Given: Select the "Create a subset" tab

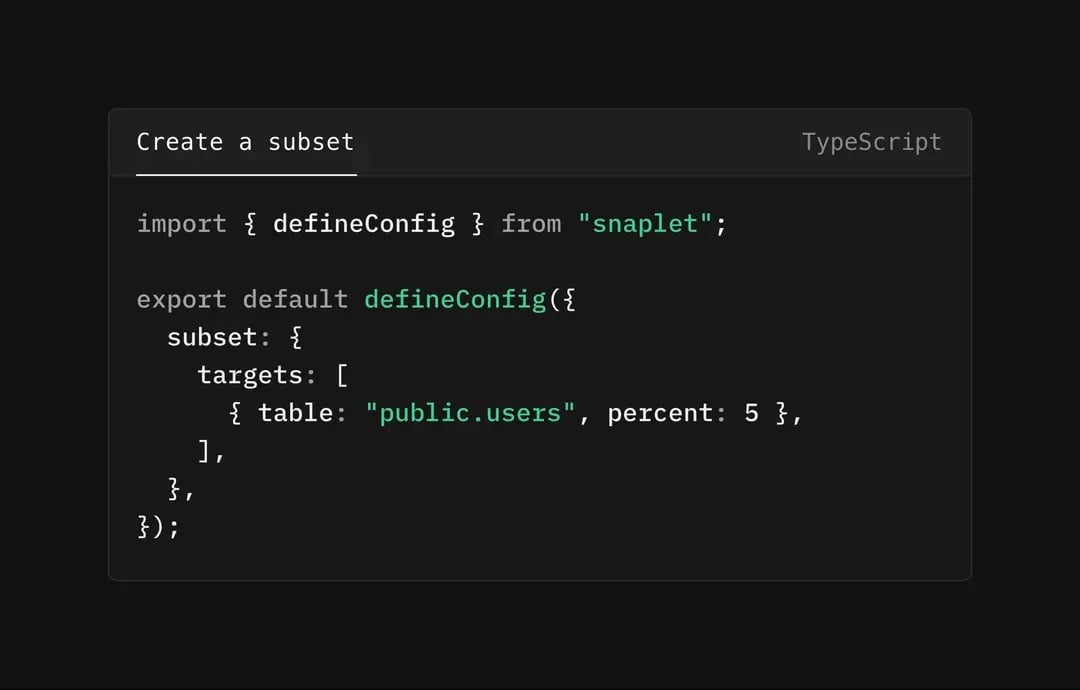Looking at the screenshot, I should [x=245, y=142].
